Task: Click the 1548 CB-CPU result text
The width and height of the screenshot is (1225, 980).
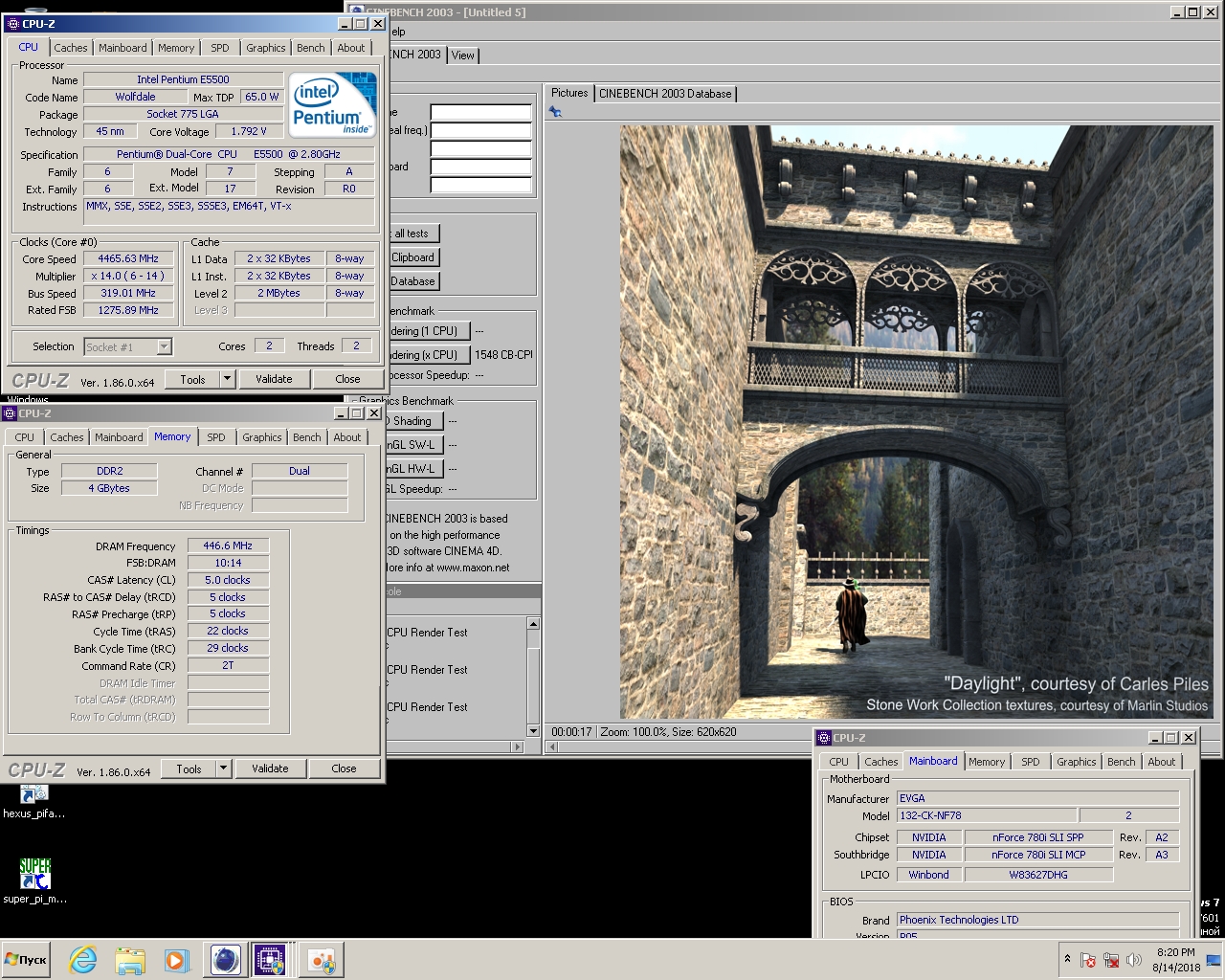Action: tap(503, 355)
